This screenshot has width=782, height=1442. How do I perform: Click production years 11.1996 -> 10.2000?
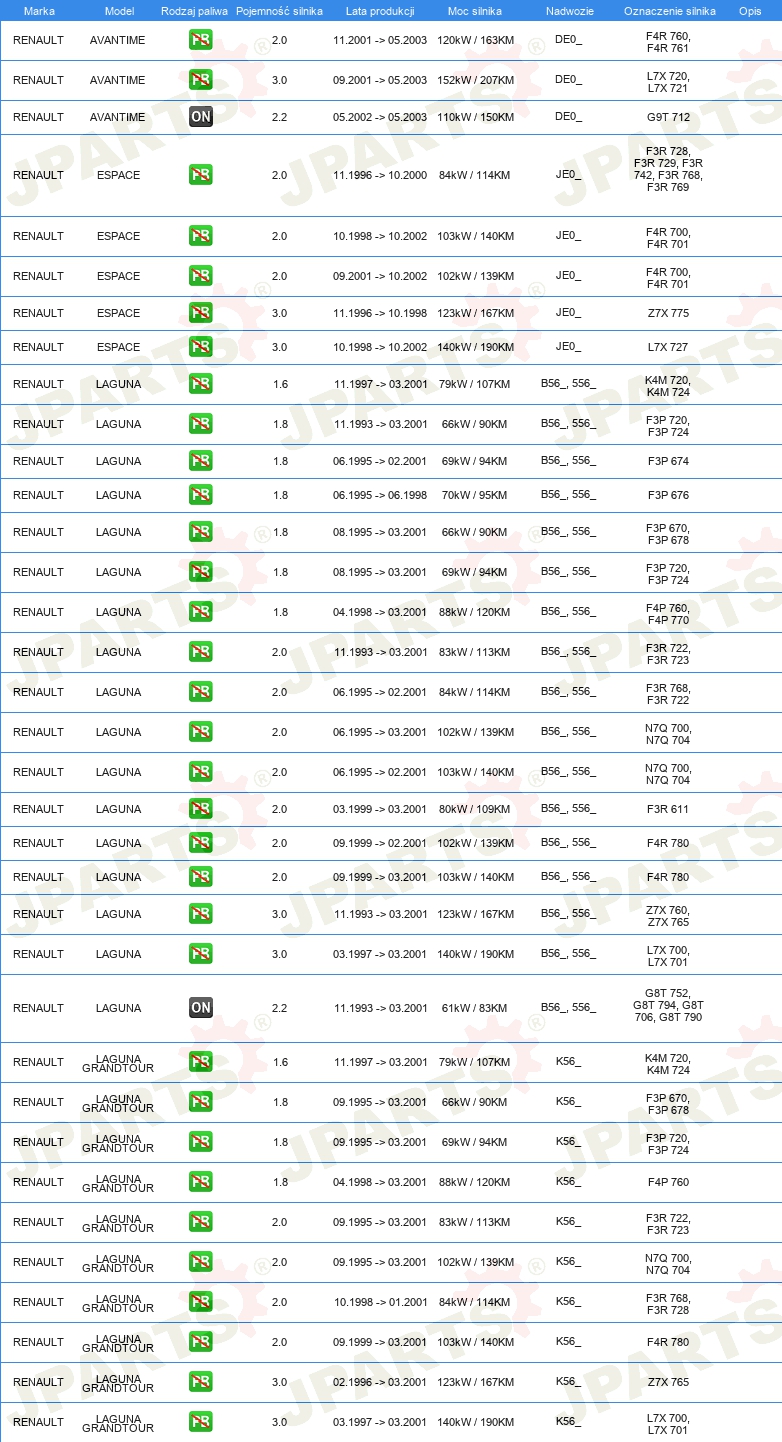point(380,175)
